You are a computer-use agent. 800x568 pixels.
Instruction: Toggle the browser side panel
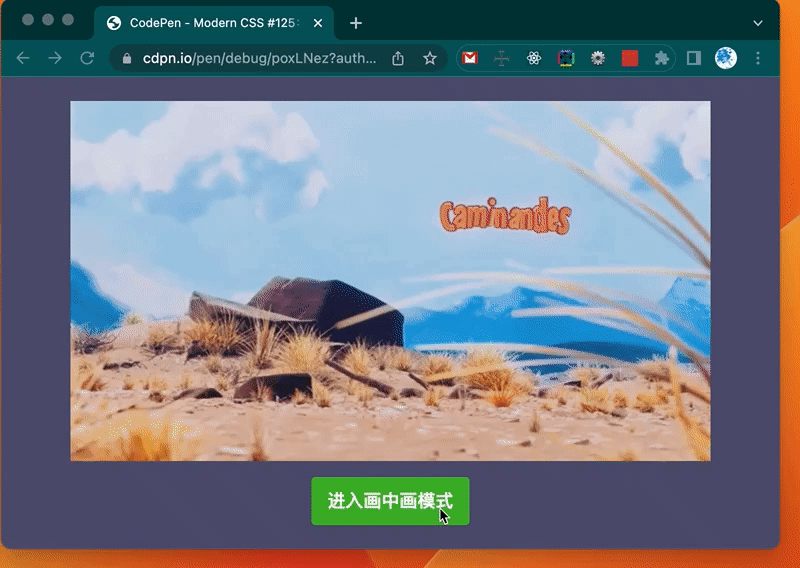tap(694, 58)
